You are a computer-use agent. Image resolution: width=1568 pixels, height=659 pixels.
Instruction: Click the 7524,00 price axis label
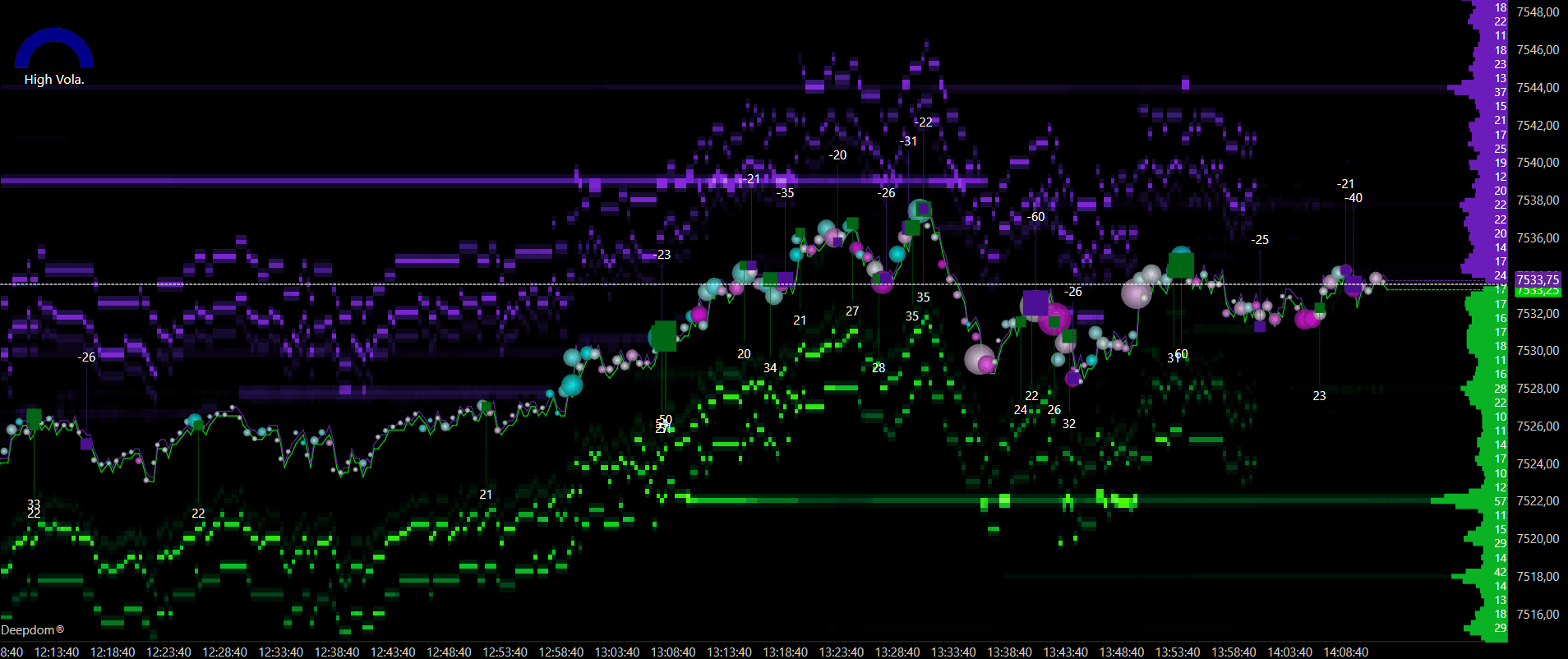coord(1538,464)
